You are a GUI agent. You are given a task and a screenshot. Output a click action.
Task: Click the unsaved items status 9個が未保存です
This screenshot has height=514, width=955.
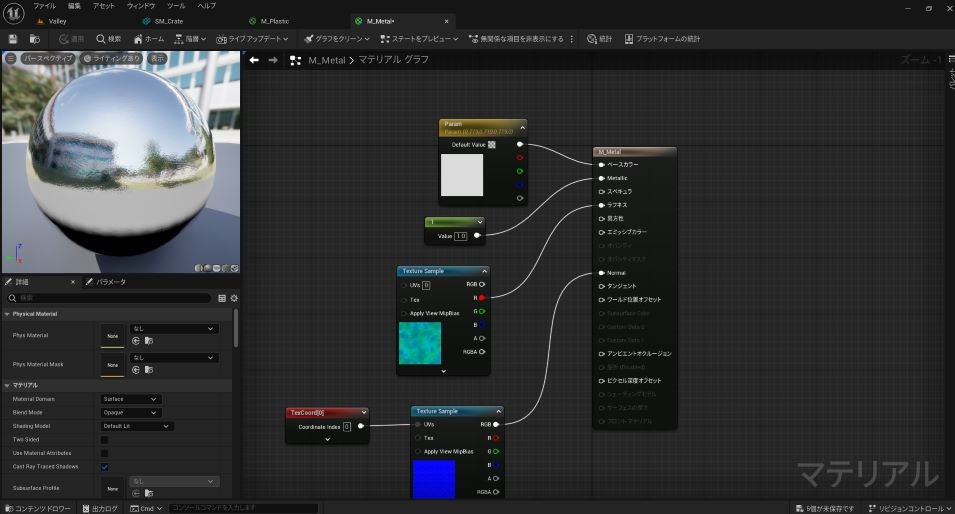pos(825,509)
